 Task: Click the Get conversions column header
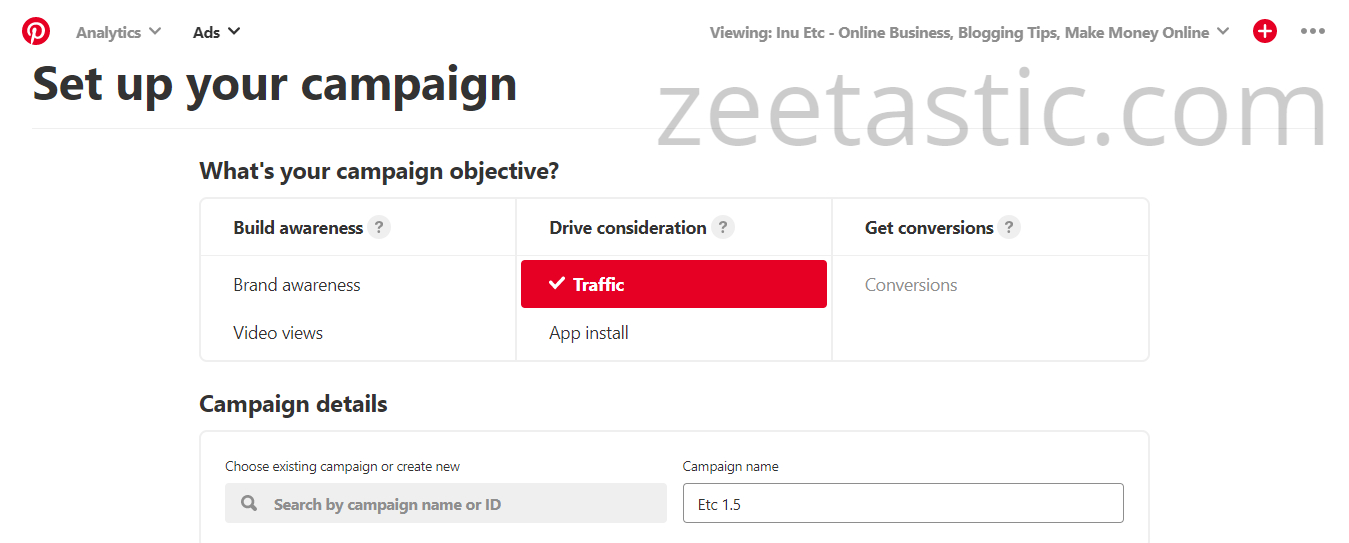click(929, 228)
